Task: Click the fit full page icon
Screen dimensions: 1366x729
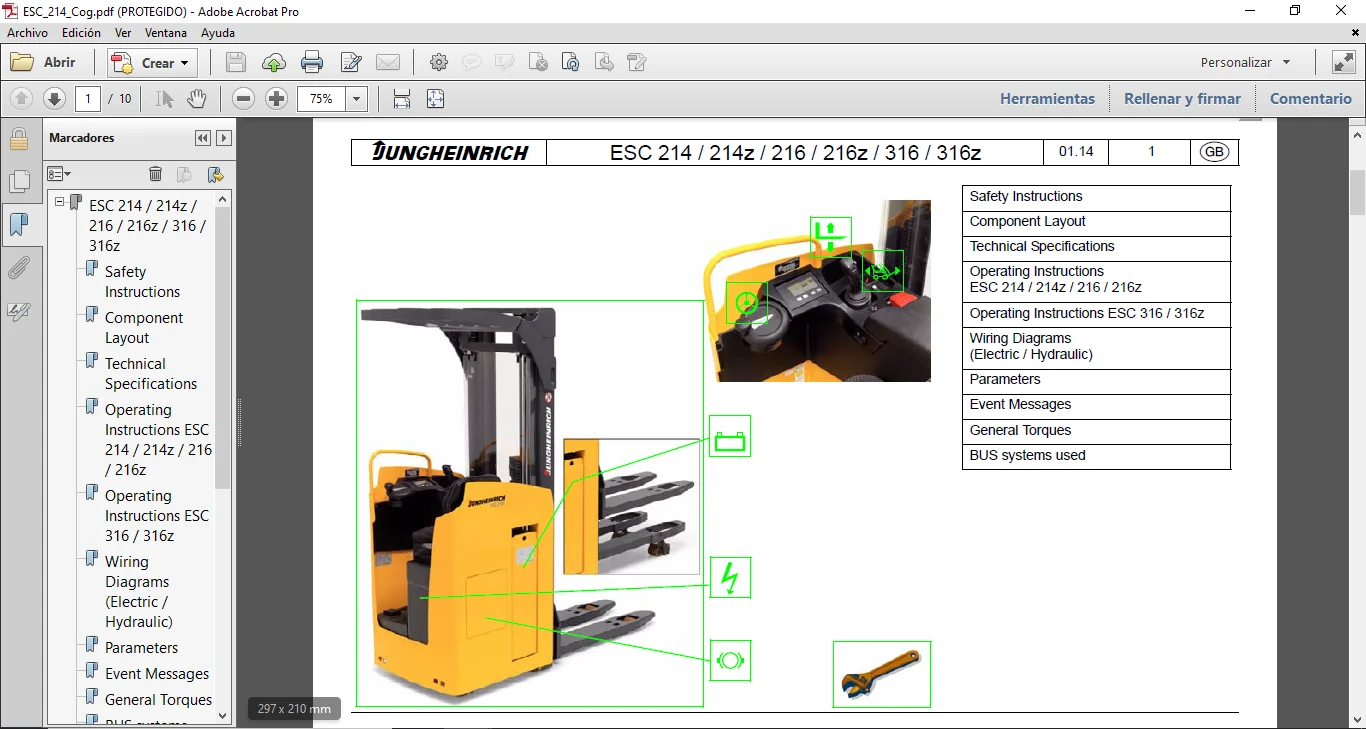Action: click(435, 99)
